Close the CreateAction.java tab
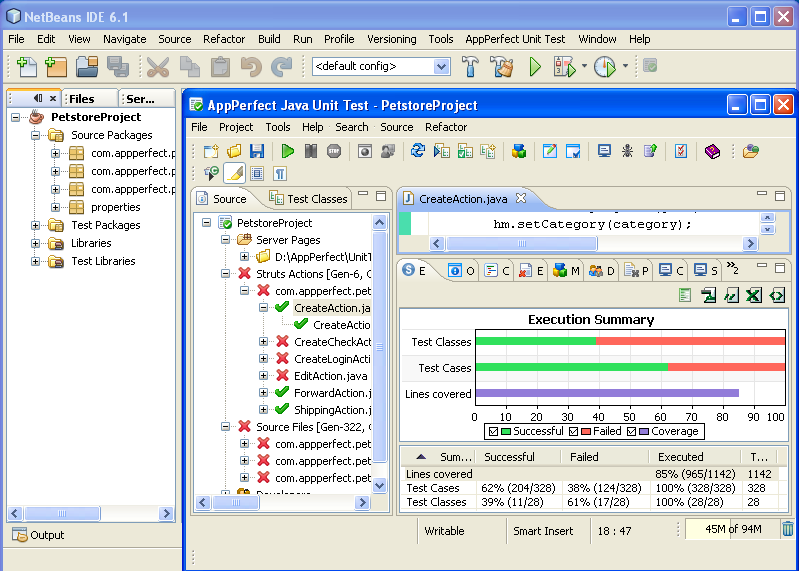 521,198
